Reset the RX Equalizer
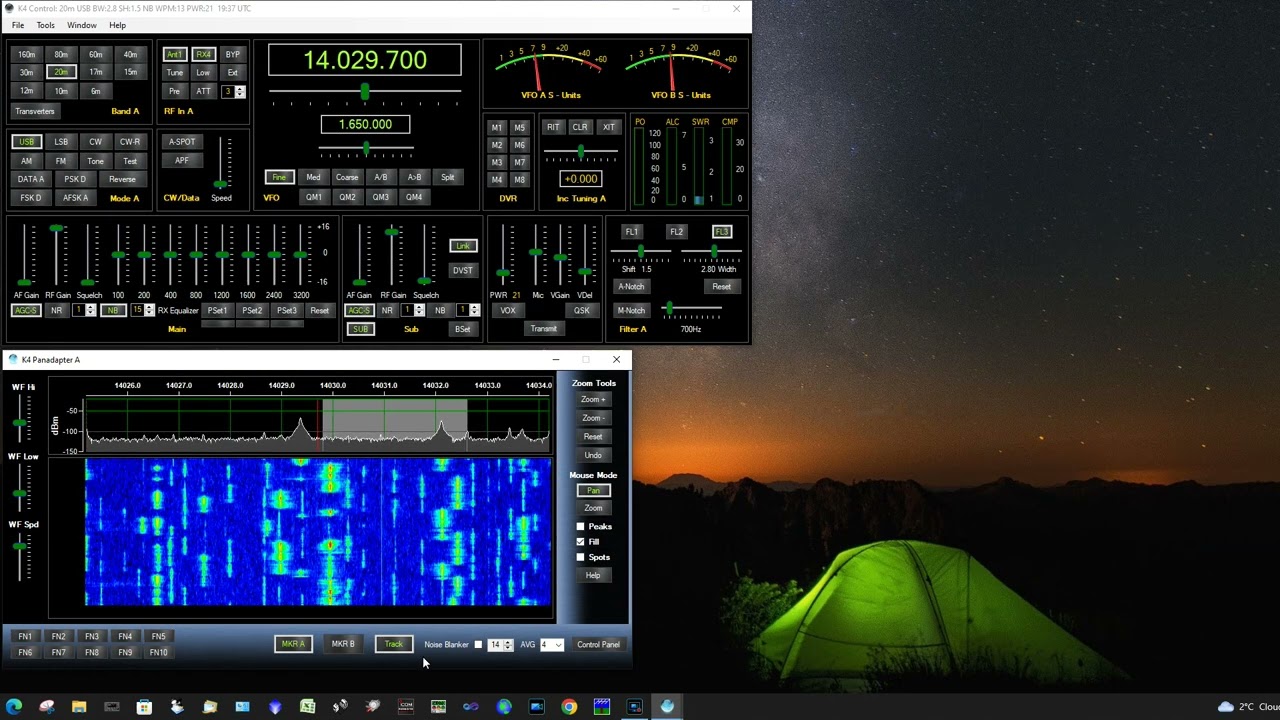The height and width of the screenshot is (720, 1280). [x=319, y=310]
